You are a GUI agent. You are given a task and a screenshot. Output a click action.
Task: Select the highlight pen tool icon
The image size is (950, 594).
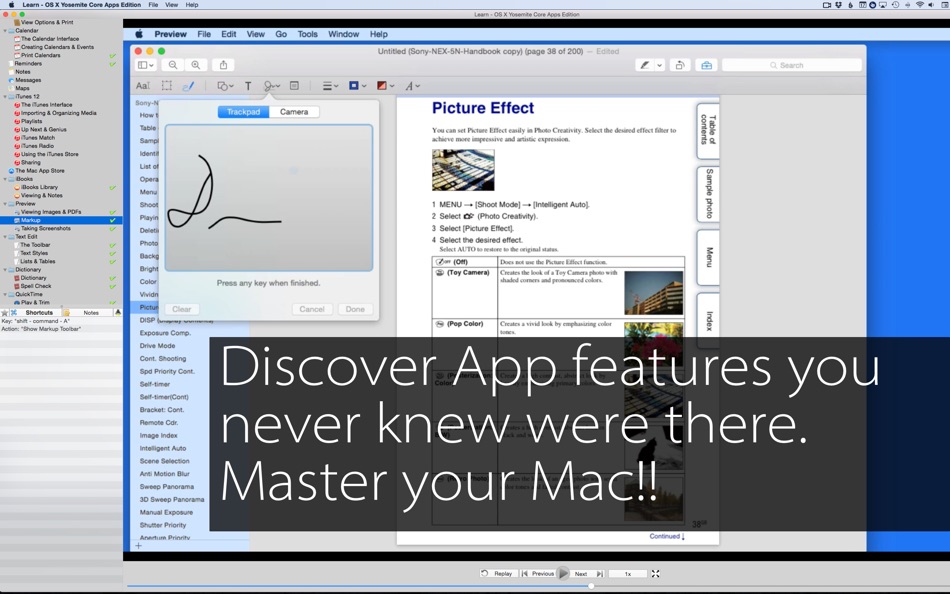point(645,65)
